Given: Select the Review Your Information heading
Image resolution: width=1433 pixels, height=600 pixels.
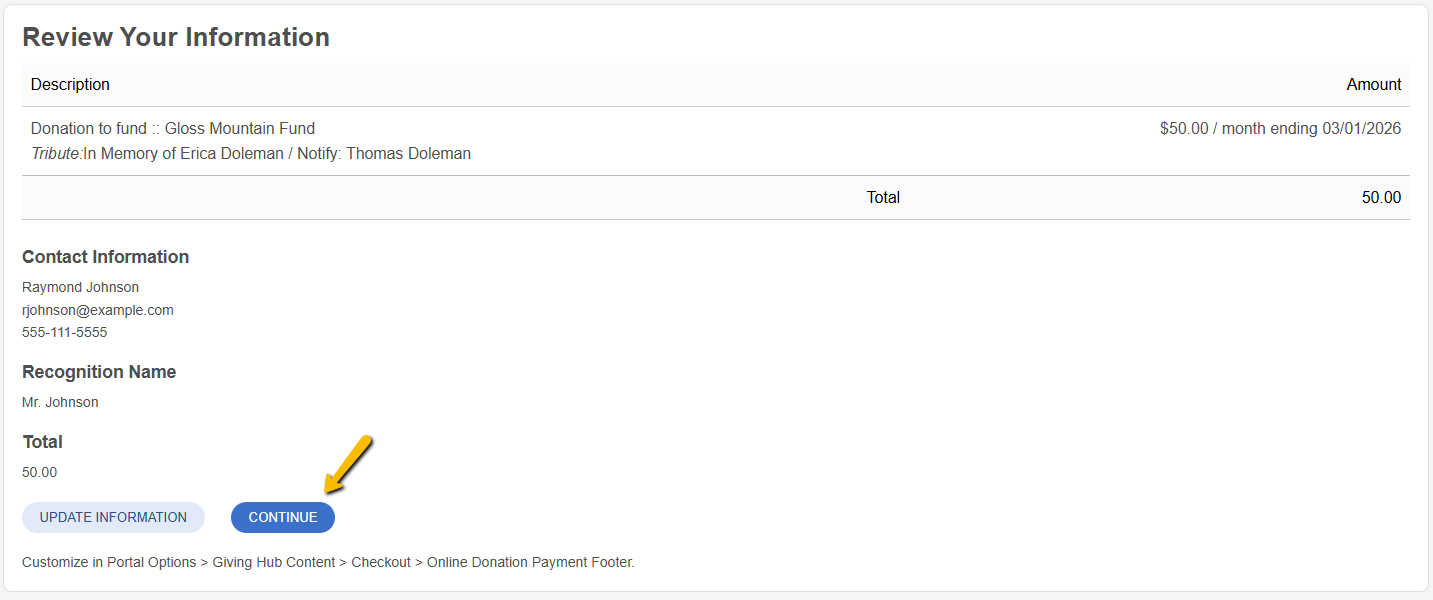Looking at the screenshot, I should coord(176,37).
